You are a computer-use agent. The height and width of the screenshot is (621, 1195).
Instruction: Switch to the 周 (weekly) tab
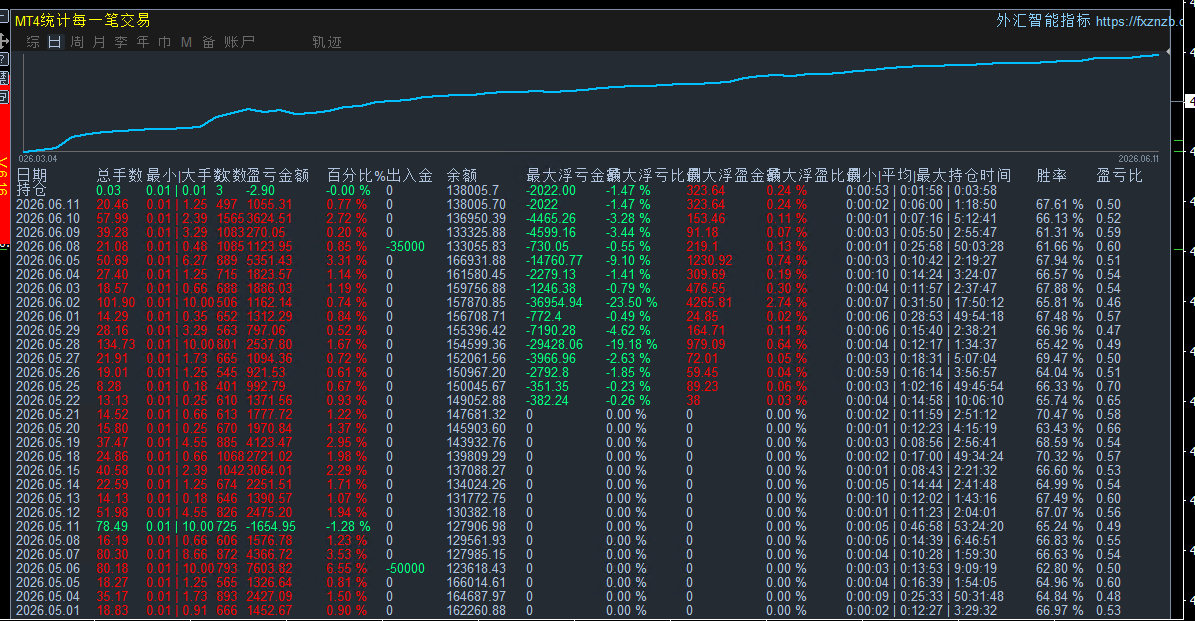tap(77, 42)
